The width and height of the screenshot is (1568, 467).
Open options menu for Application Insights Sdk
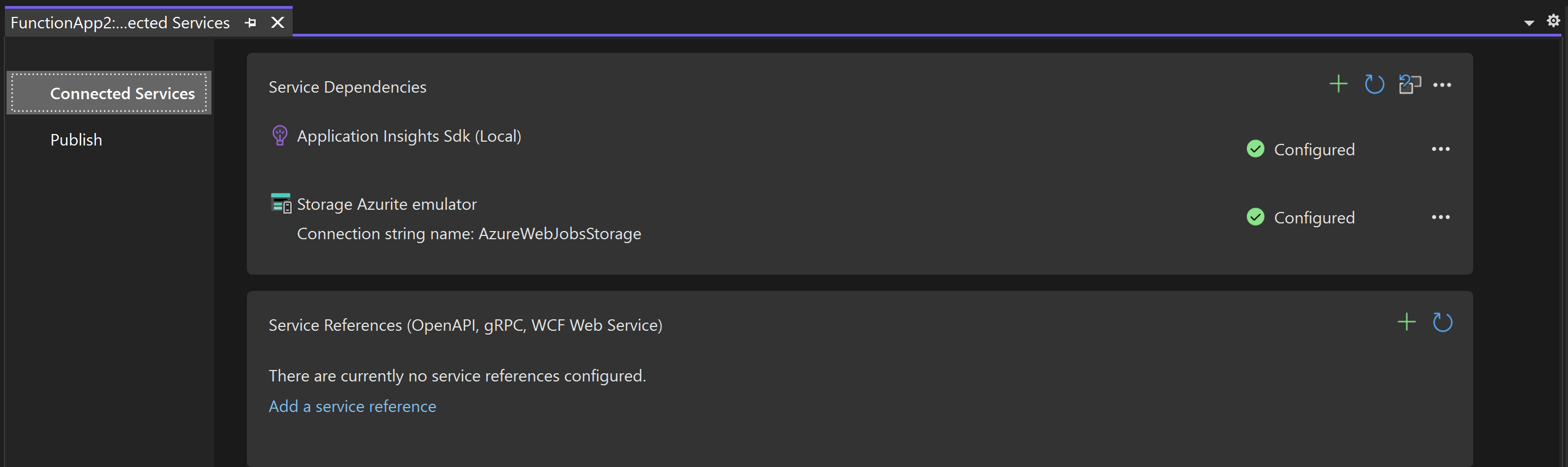[1442, 149]
